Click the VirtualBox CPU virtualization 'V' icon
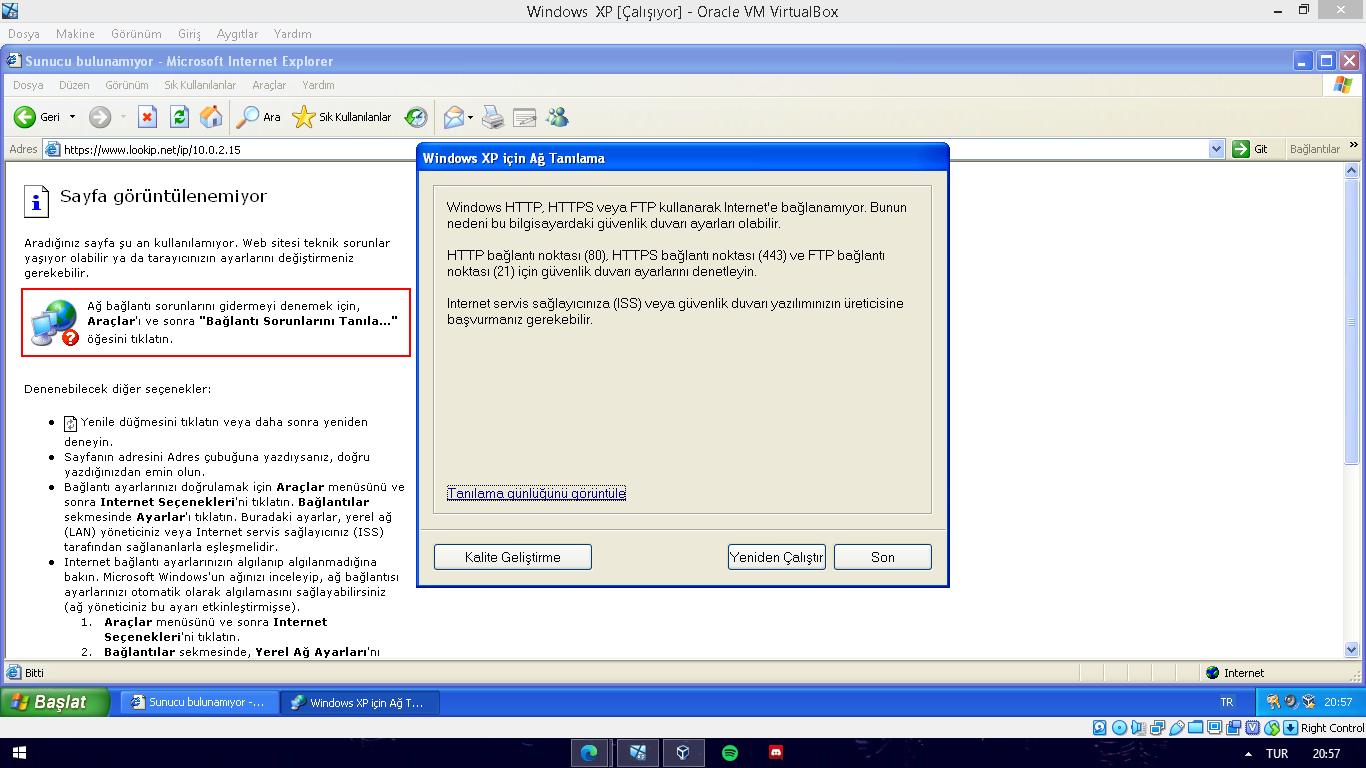 click(x=1253, y=728)
